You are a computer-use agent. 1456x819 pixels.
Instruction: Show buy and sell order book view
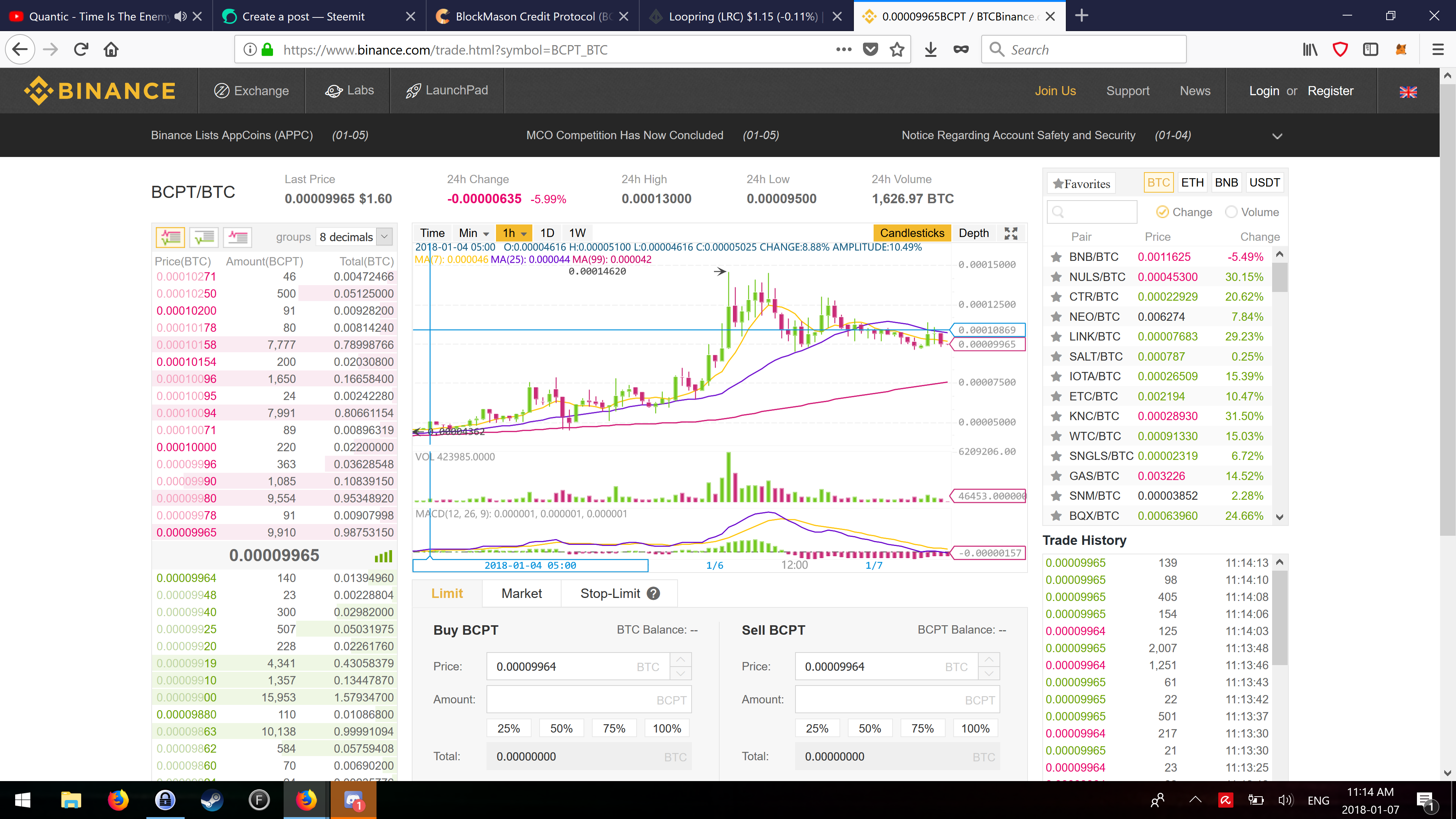170,237
